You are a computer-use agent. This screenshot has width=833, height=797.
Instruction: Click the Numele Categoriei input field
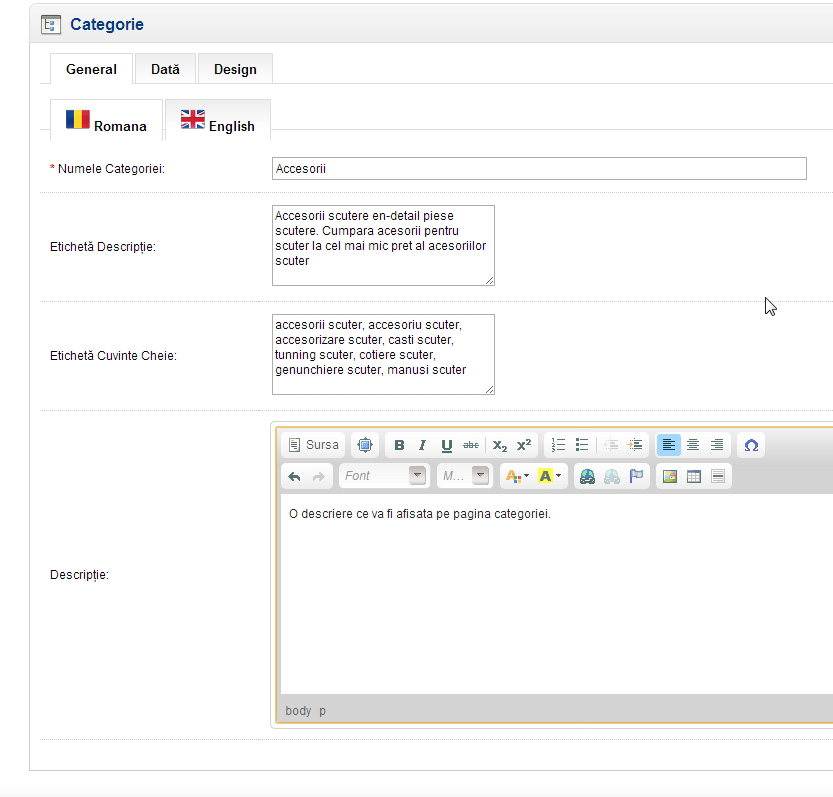538,169
